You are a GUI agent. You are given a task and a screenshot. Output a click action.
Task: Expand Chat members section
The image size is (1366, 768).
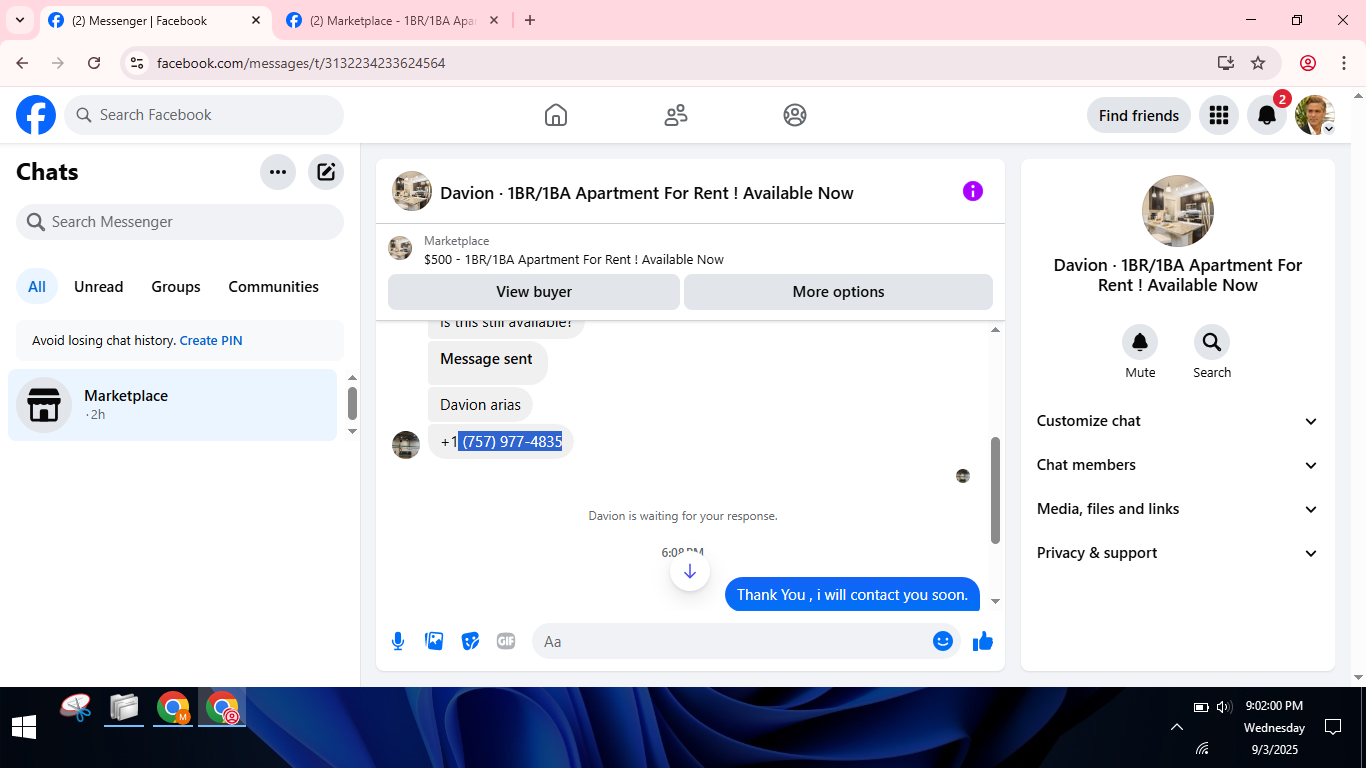[x=1178, y=465]
